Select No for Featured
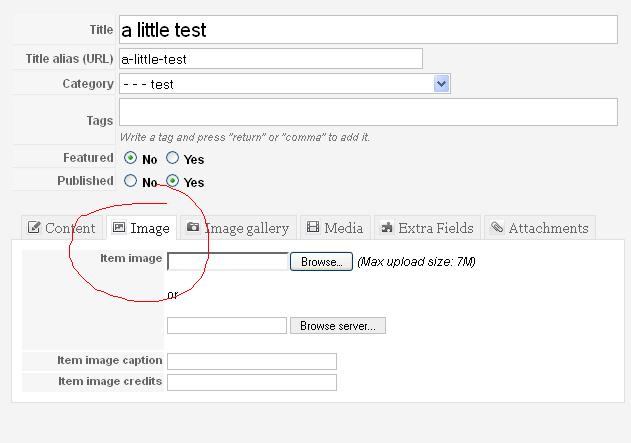The width and height of the screenshot is (631, 443). 130,158
